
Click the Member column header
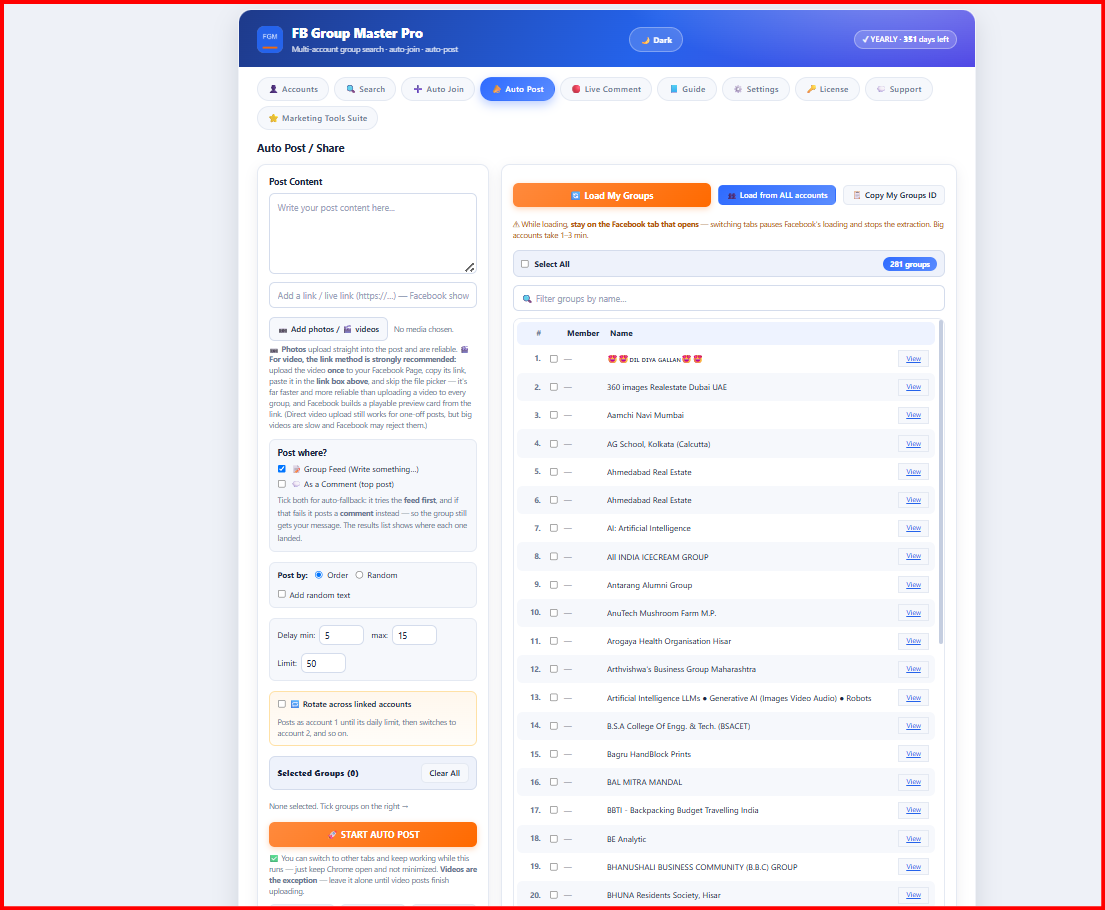(x=583, y=333)
